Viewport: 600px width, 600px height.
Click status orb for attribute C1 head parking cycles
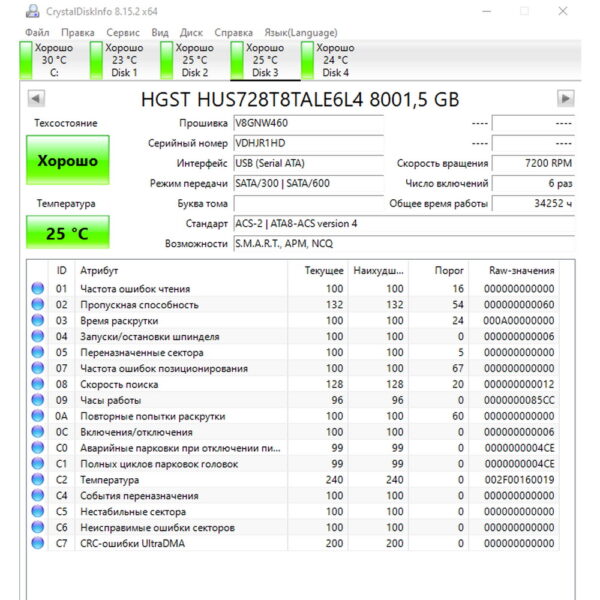(x=38, y=463)
